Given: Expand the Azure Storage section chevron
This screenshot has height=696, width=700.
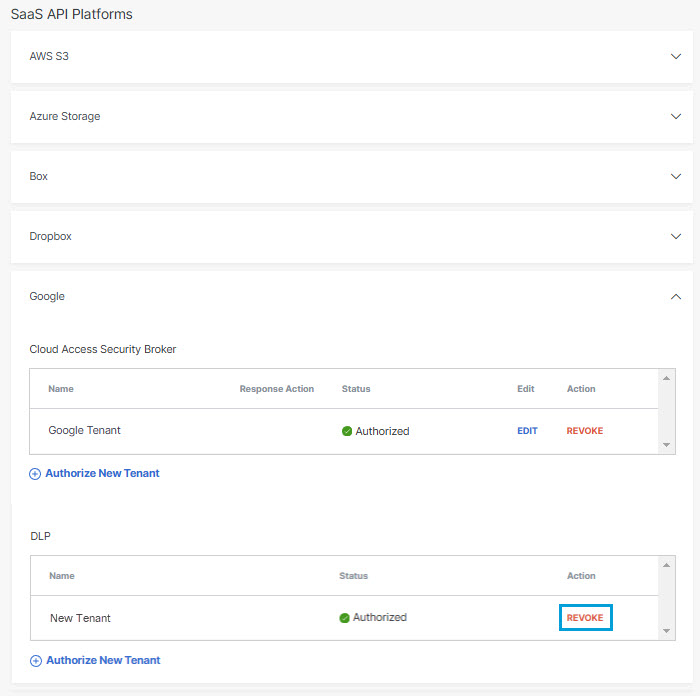Looking at the screenshot, I should [x=675, y=117].
